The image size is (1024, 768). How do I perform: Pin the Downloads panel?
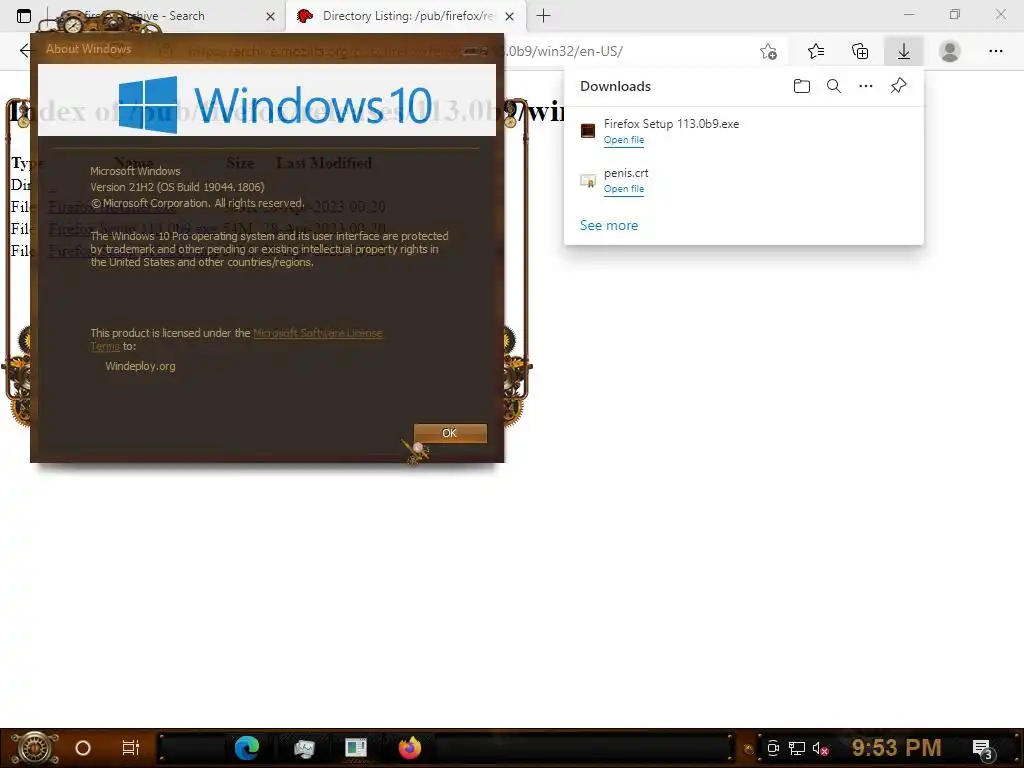click(x=898, y=86)
